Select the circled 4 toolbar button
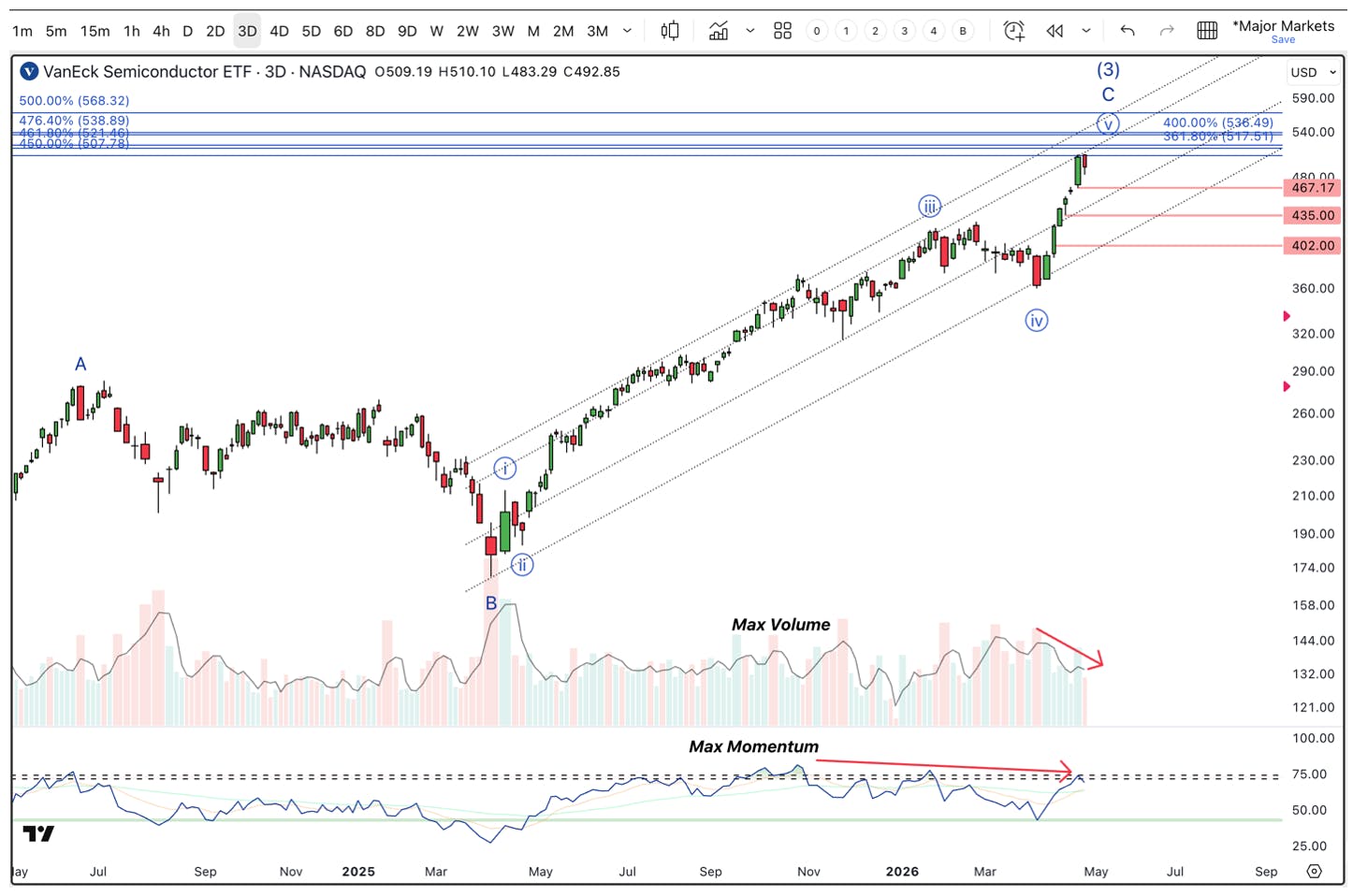Image resolution: width=1353 pixels, height=896 pixels. pyautogui.click(x=933, y=31)
